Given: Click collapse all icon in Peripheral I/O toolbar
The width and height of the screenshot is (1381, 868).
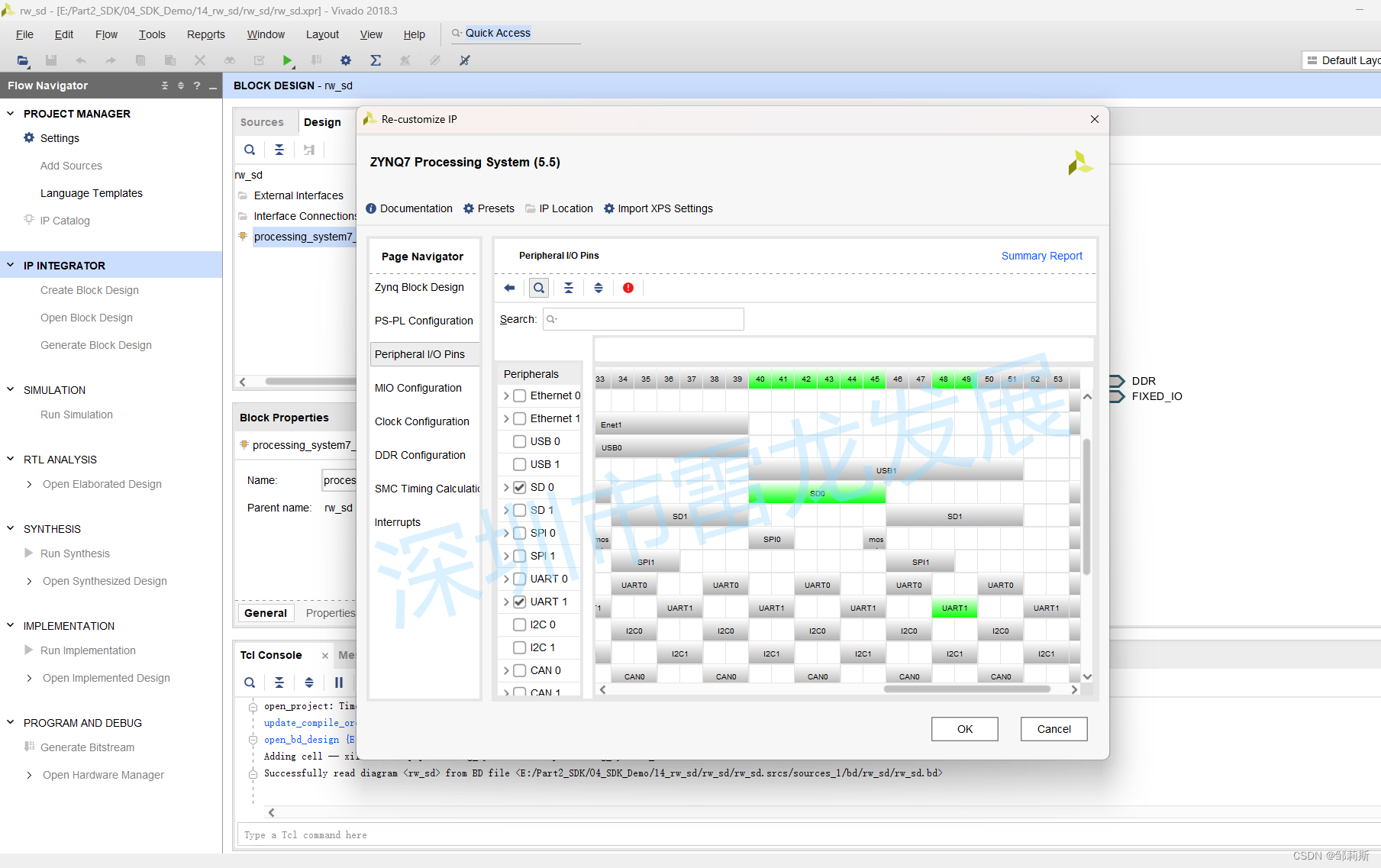Looking at the screenshot, I should point(569,288).
